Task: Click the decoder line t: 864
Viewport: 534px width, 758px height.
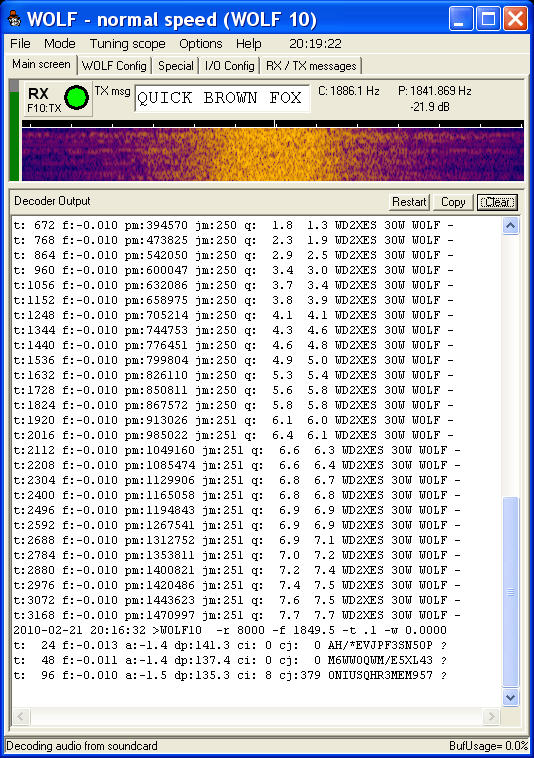Action: [x=233, y=255]
